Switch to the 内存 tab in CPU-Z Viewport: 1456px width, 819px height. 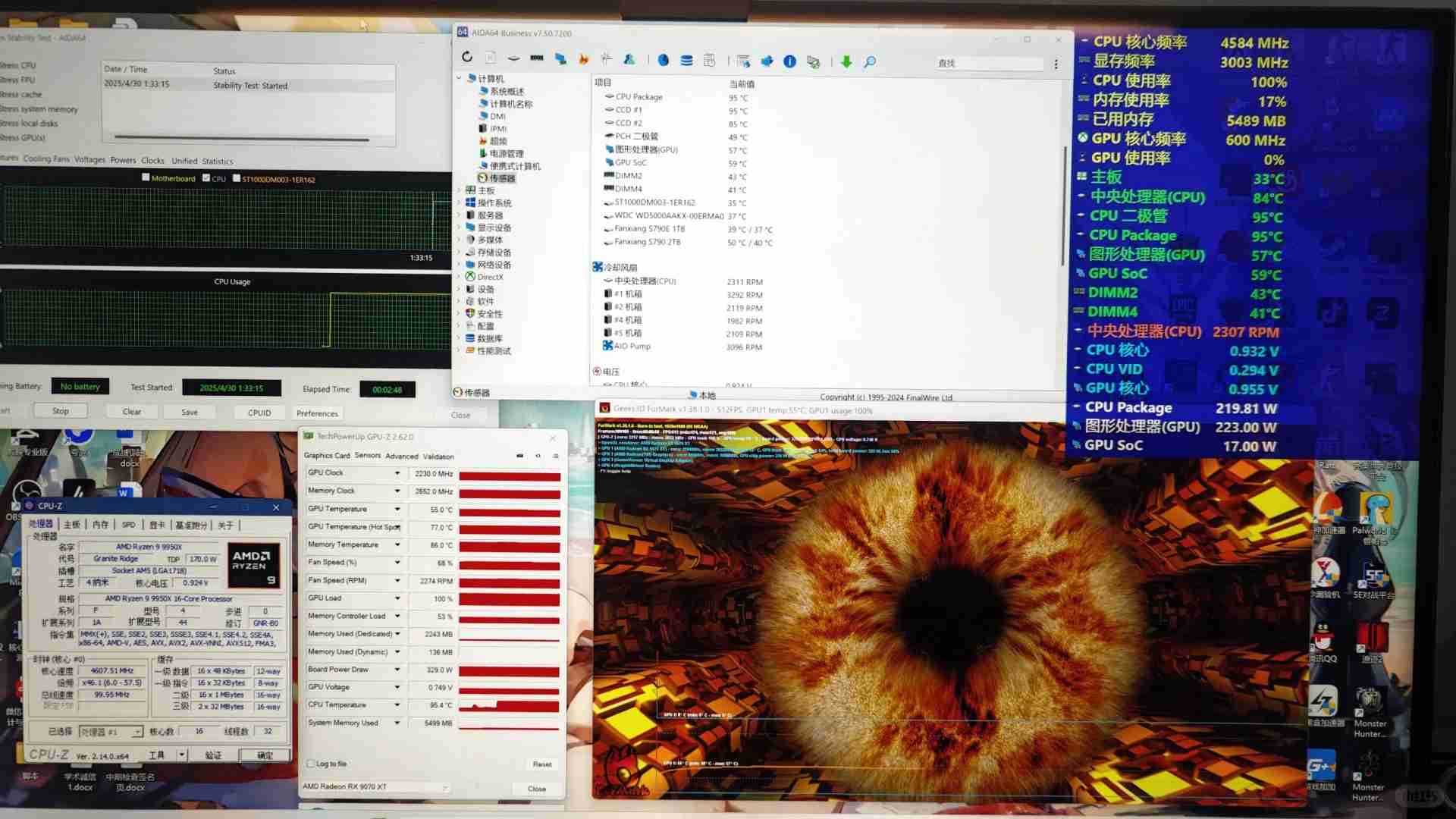pyautogui.click(x=100, y=525)
